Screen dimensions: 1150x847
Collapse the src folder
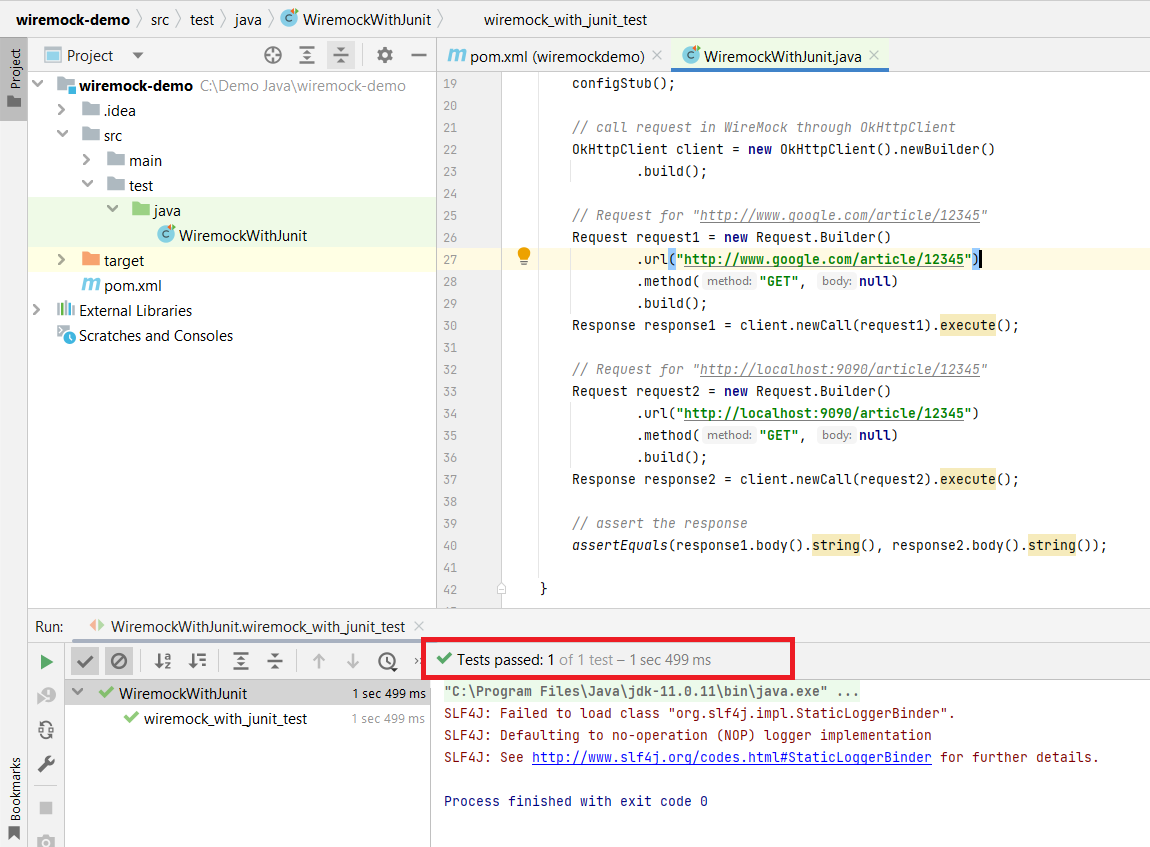tap(62, 135)
